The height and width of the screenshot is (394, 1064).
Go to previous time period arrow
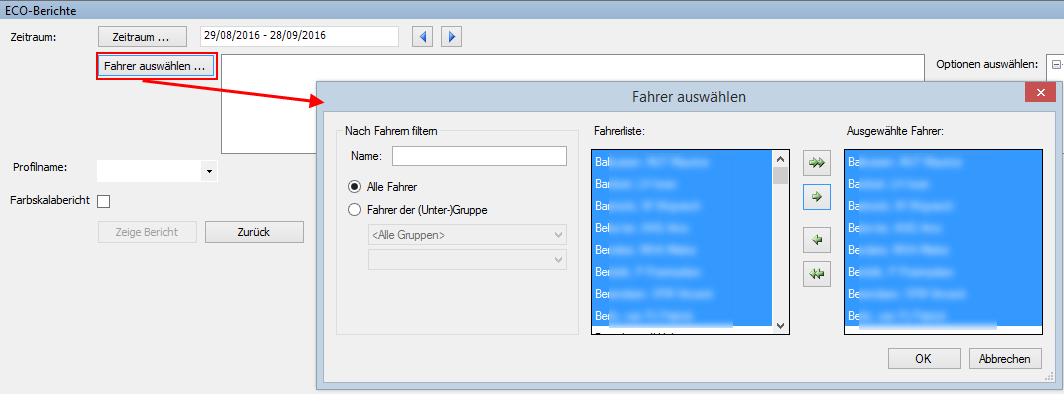(423, 37)
